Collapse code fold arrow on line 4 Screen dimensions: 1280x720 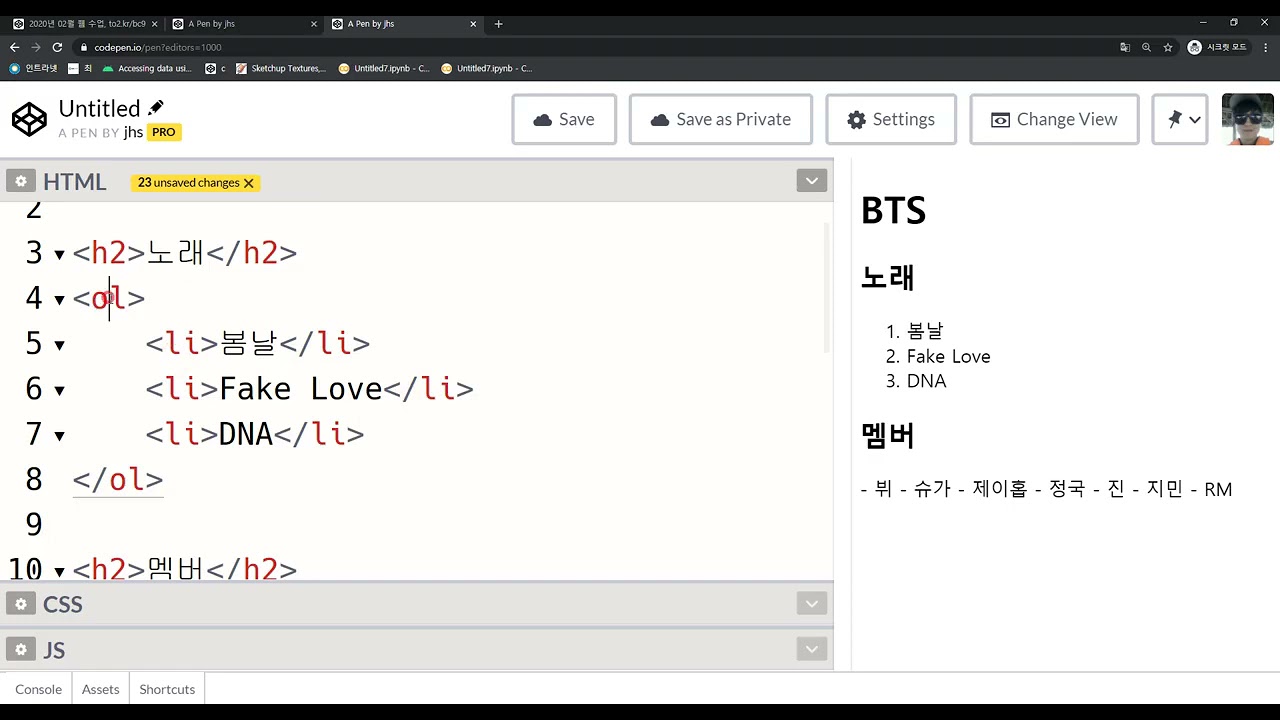tap(59, 300)
